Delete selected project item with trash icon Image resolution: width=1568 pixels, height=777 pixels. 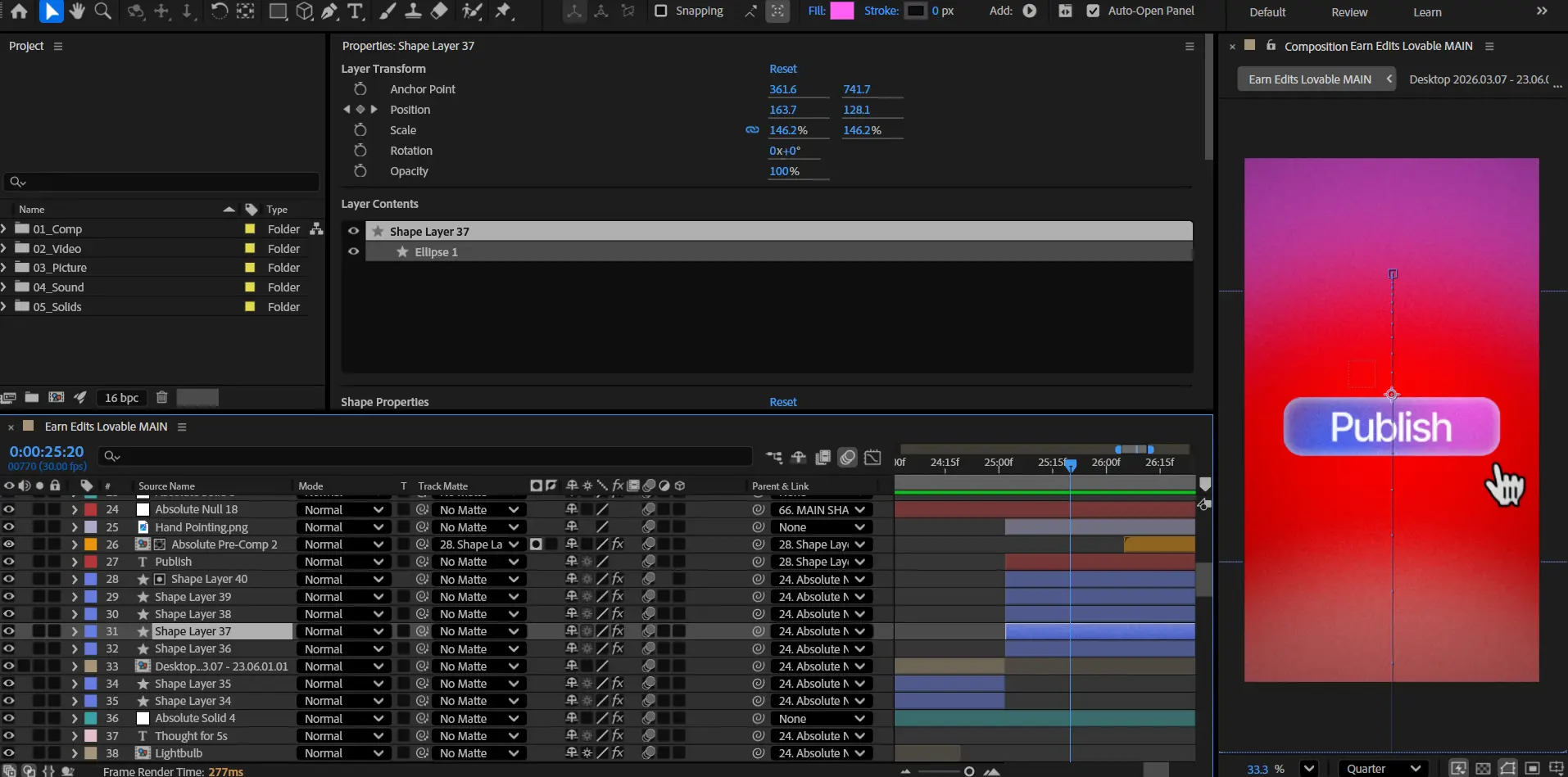coord(161,397)
